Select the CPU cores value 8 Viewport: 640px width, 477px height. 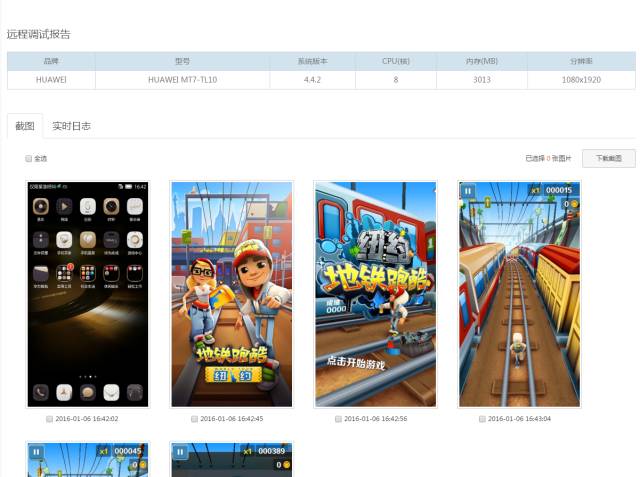[396, 80]
